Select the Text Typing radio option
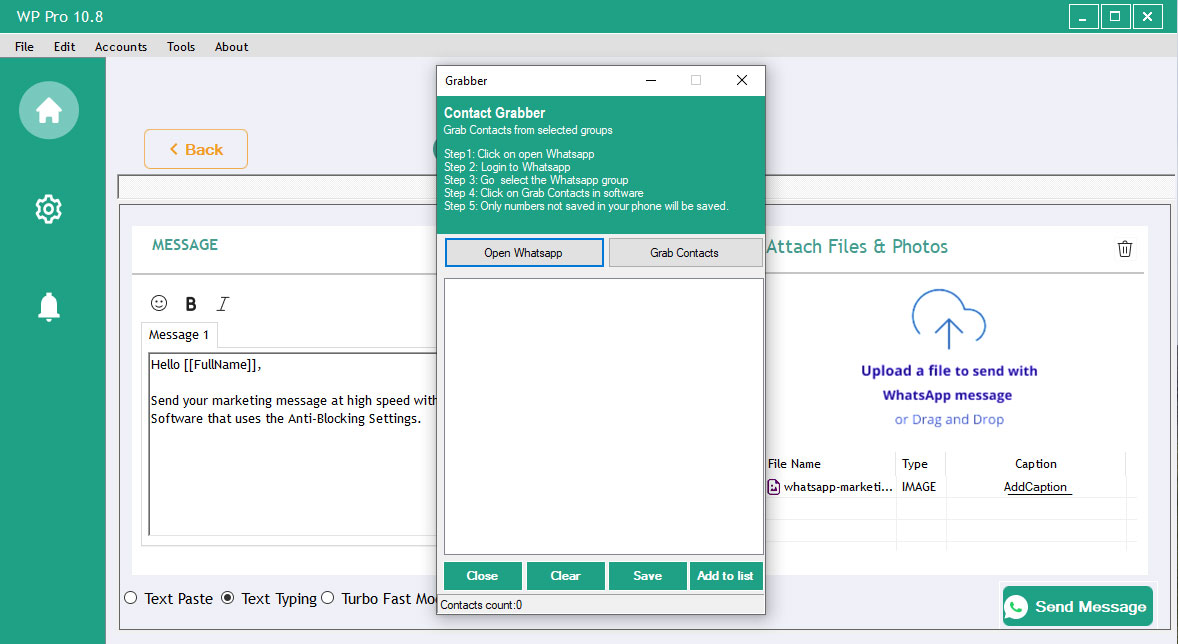 pyautogui.click(x=228, y=598)
